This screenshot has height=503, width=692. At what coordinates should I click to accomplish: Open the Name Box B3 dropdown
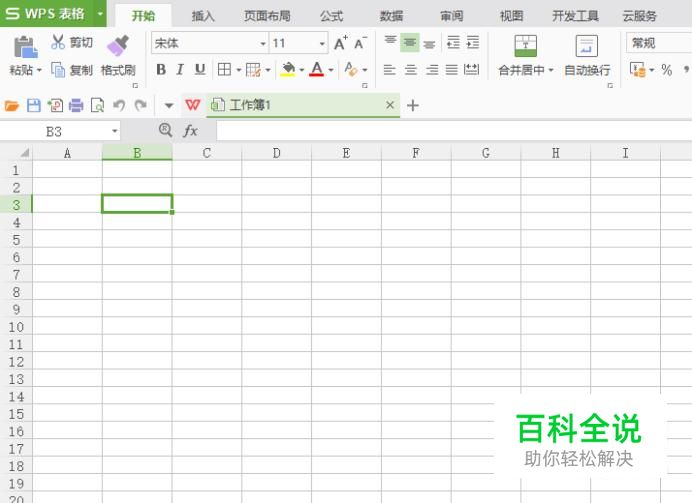pos(115,131)
